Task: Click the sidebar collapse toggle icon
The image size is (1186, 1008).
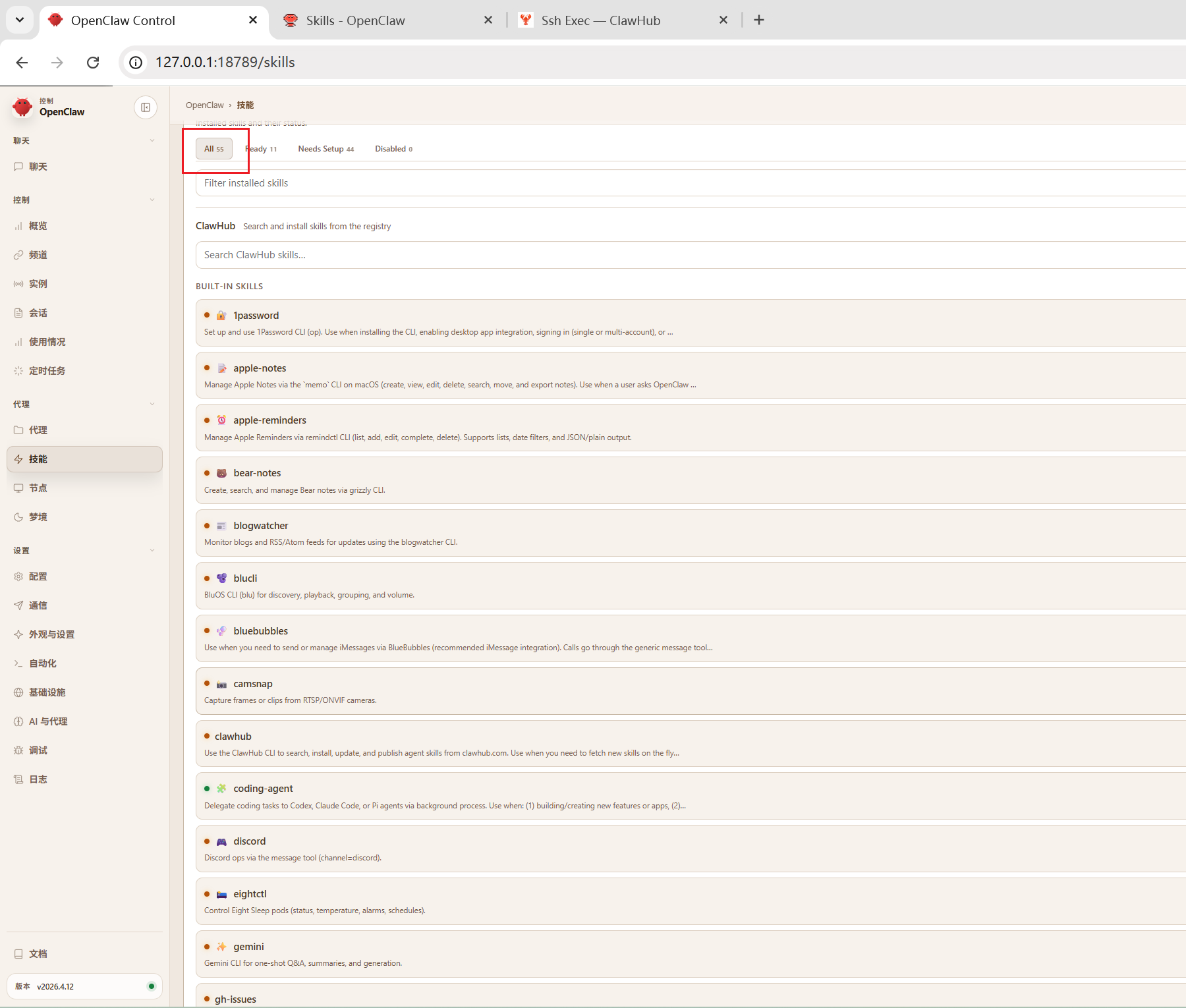Action: [x=146, y=107]
